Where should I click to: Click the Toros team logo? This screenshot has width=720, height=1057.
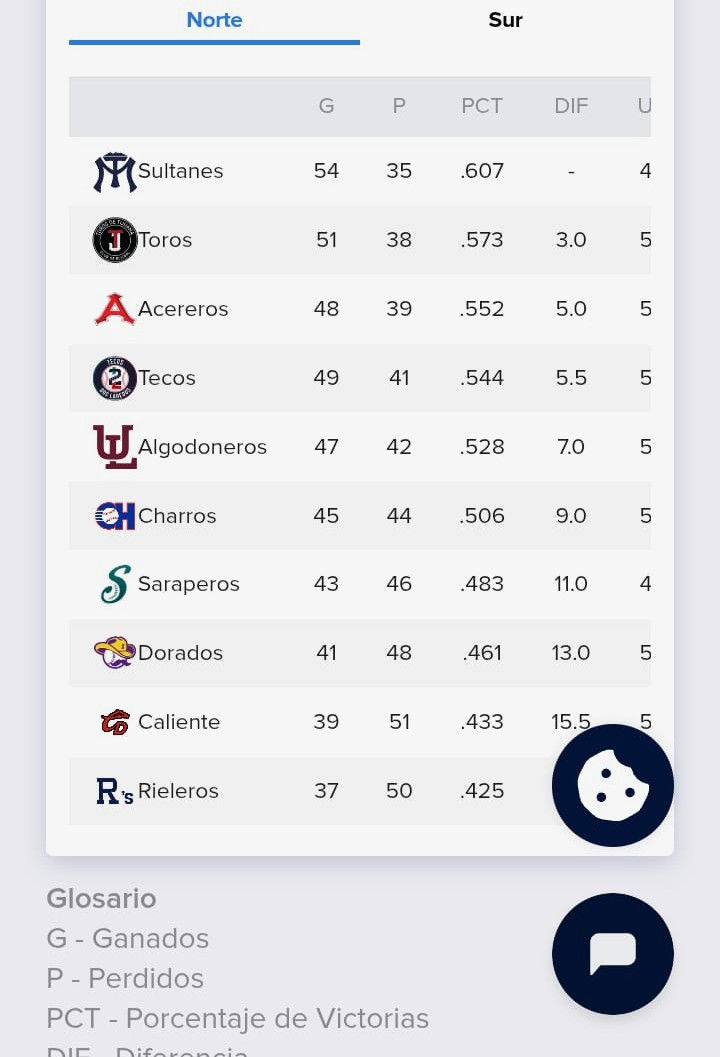coord(115,240)
